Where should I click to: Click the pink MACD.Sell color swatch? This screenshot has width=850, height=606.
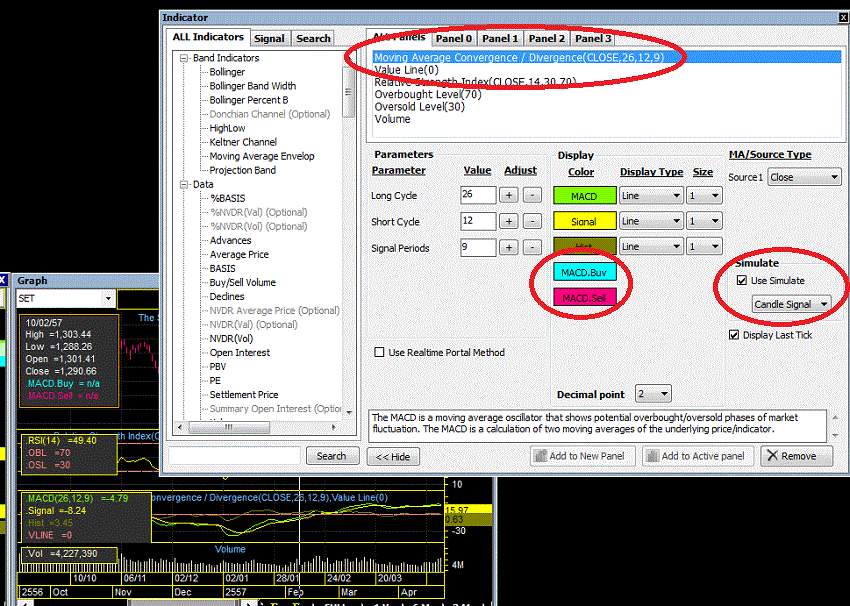(587, 298)
